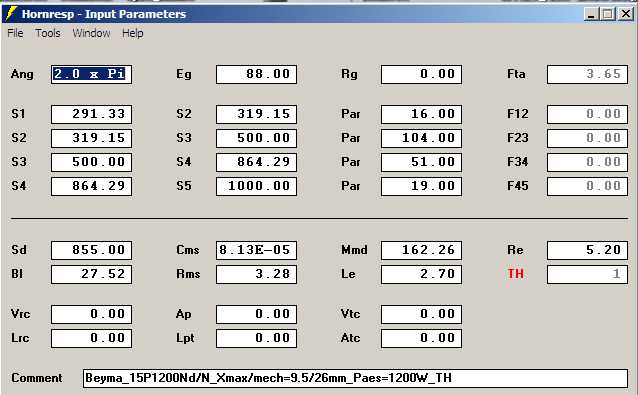Edit the Rms field showing 3.28
638x395 pixels.
pos(256,274)
